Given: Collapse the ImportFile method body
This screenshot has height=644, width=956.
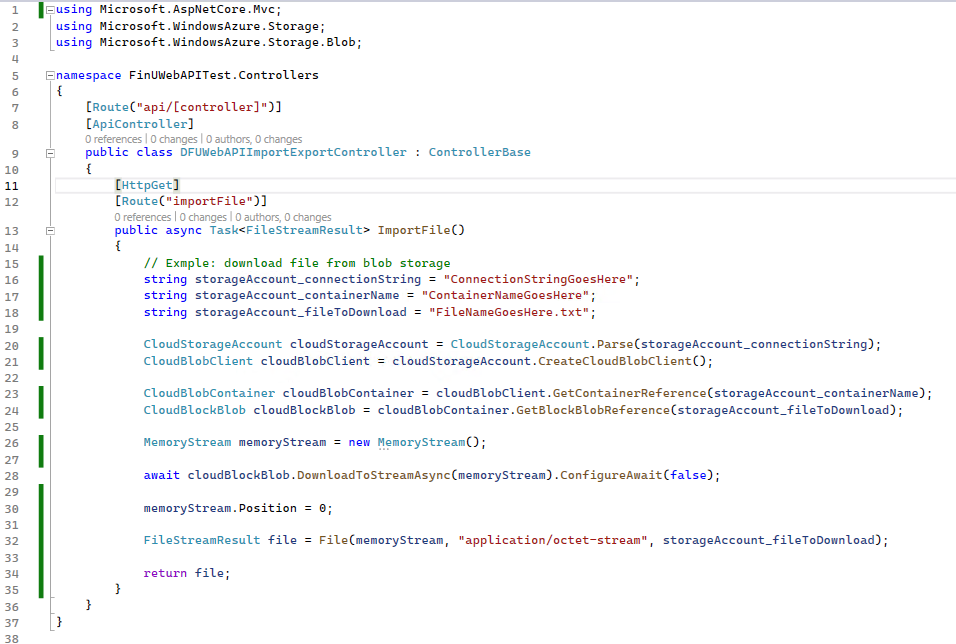Looking at the screenshot, I should click(x=50, y=230).
